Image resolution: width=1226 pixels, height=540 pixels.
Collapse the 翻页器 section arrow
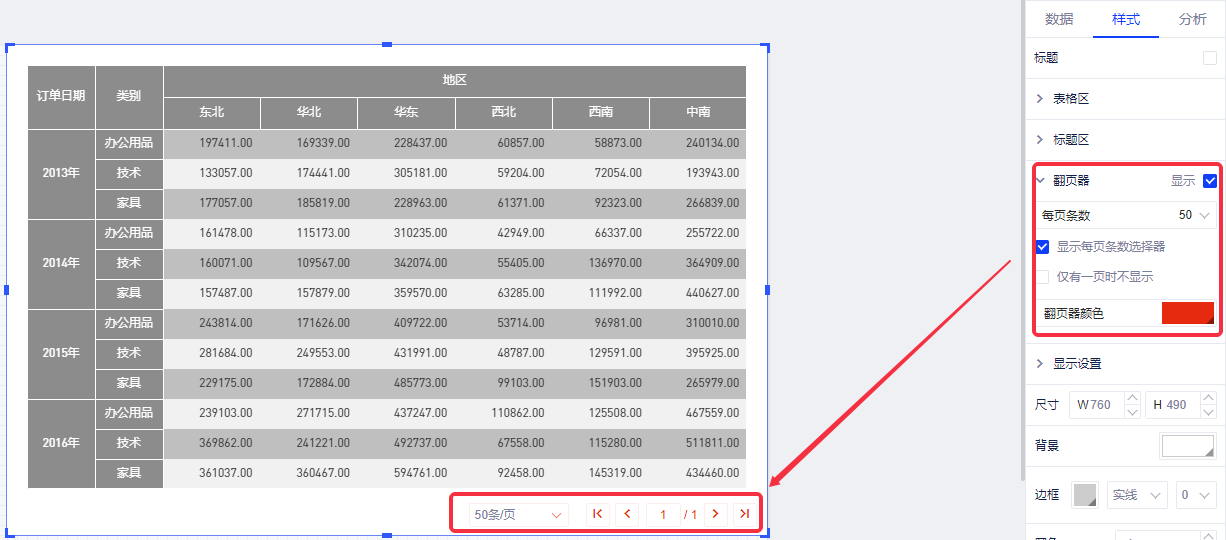click(x=1040, y=181)
